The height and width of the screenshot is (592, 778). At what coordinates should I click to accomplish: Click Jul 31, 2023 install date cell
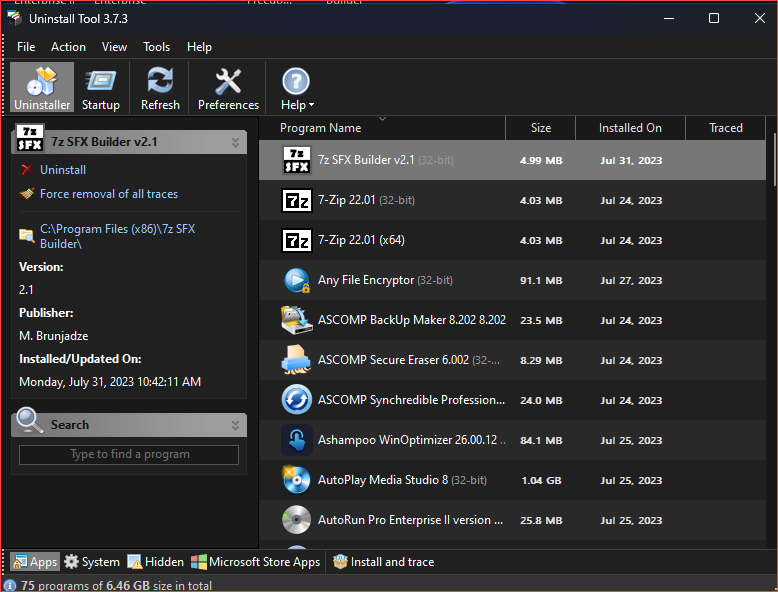click(x=631, y=160)
